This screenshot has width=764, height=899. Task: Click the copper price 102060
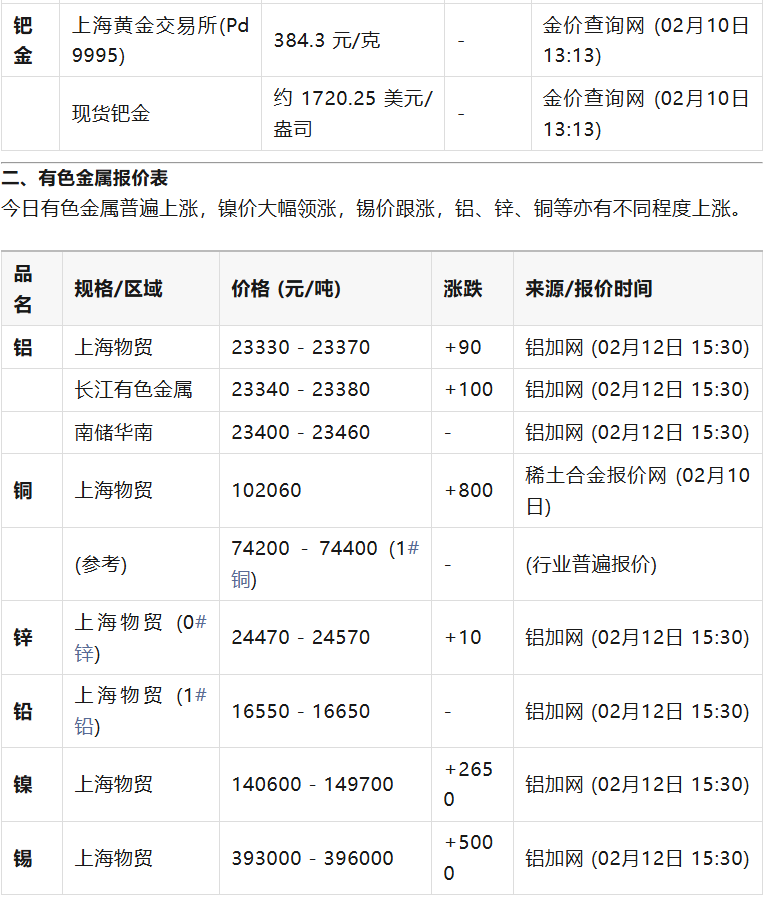[x=266, y=491]
